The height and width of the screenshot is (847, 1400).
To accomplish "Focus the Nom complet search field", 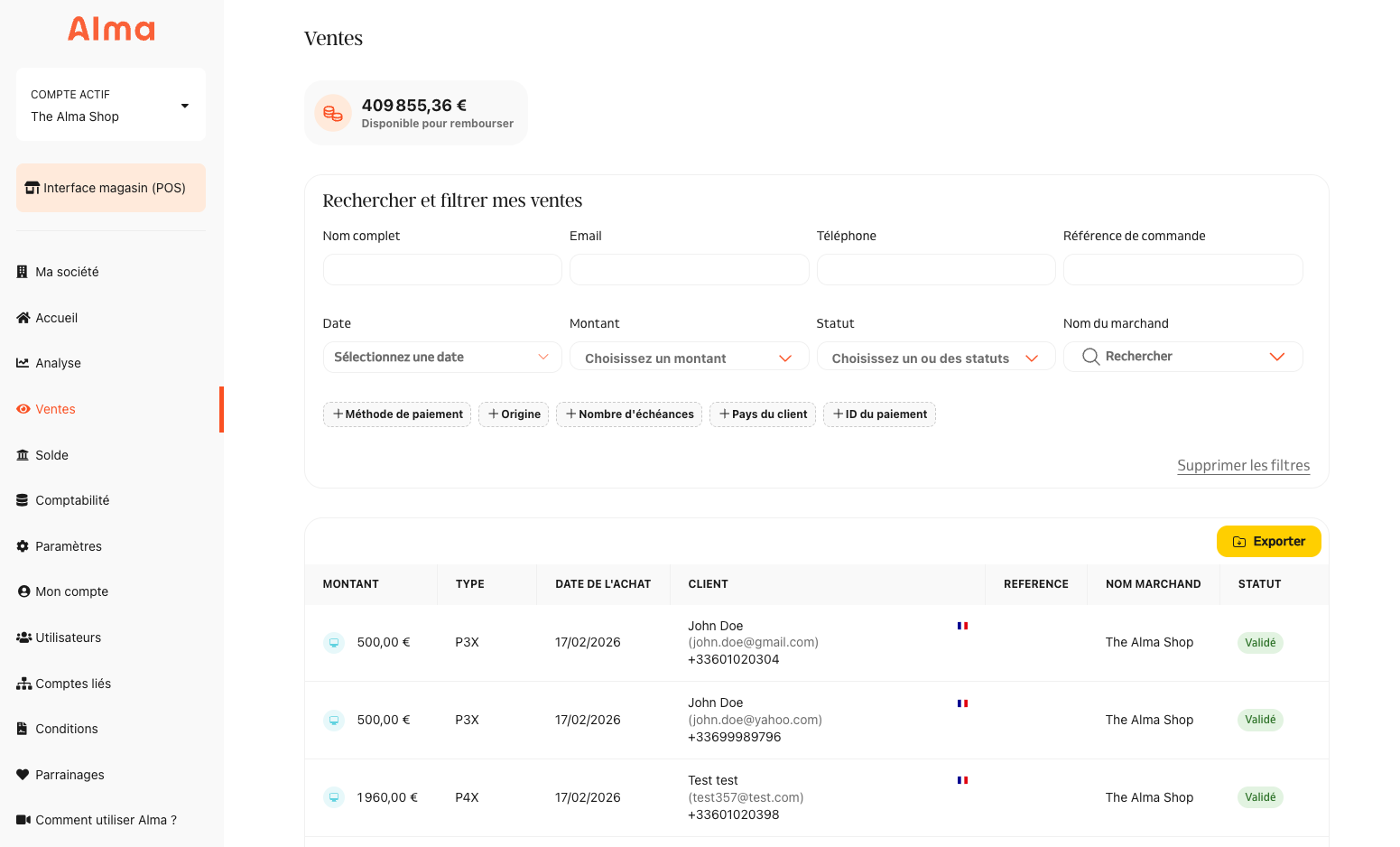I will point(442,269).
